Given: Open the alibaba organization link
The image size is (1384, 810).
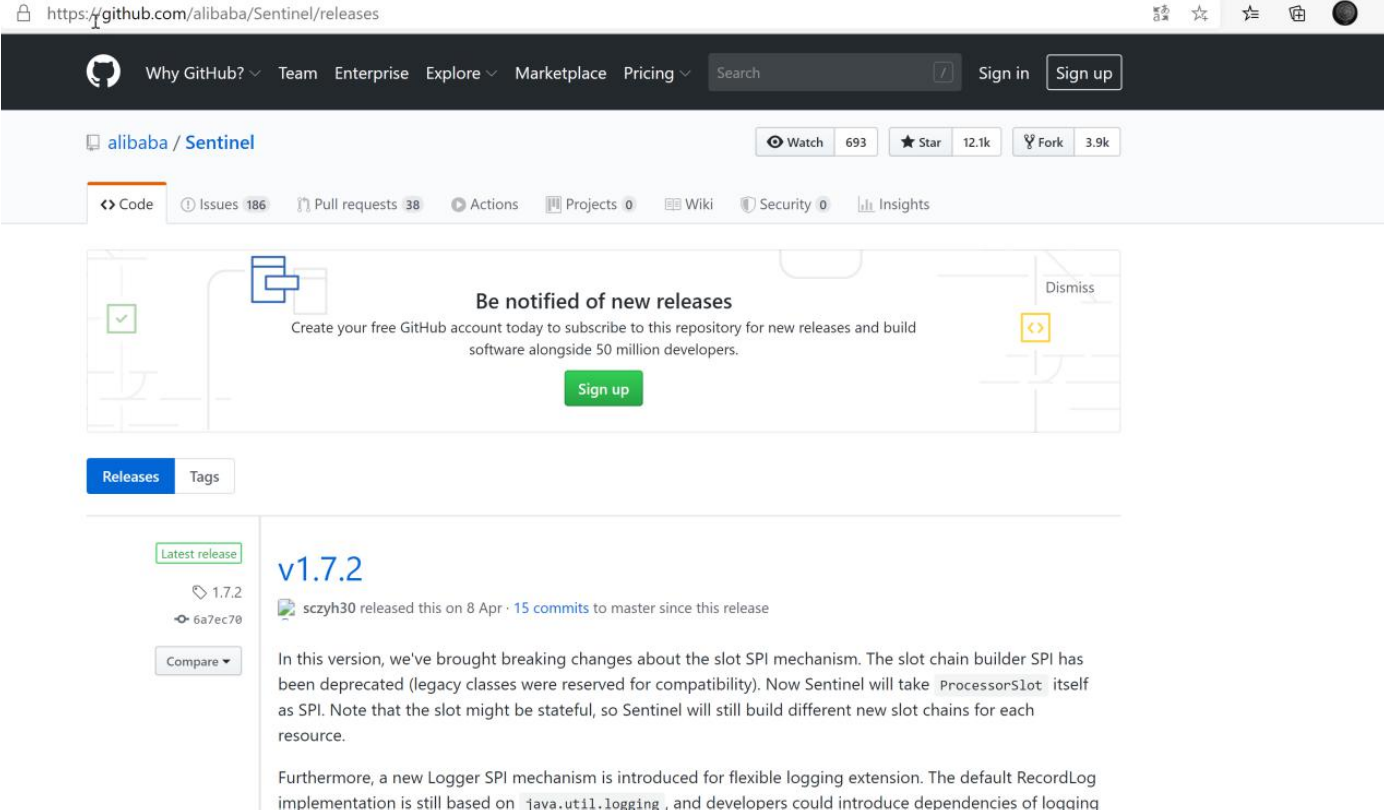Looking at the screenshot, I should [x=137, y=143].
